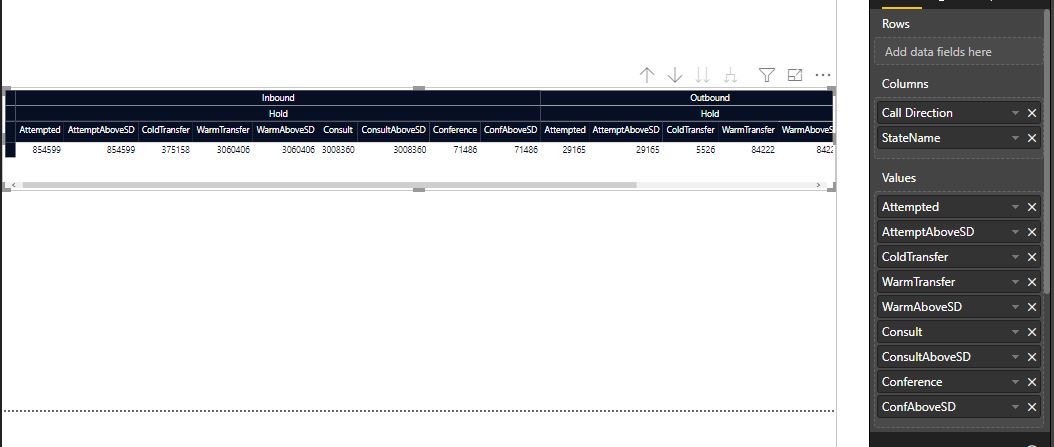Select the Attempted field pill in Values
This screenshot has height=447, width=1054.
click(959, 207)
